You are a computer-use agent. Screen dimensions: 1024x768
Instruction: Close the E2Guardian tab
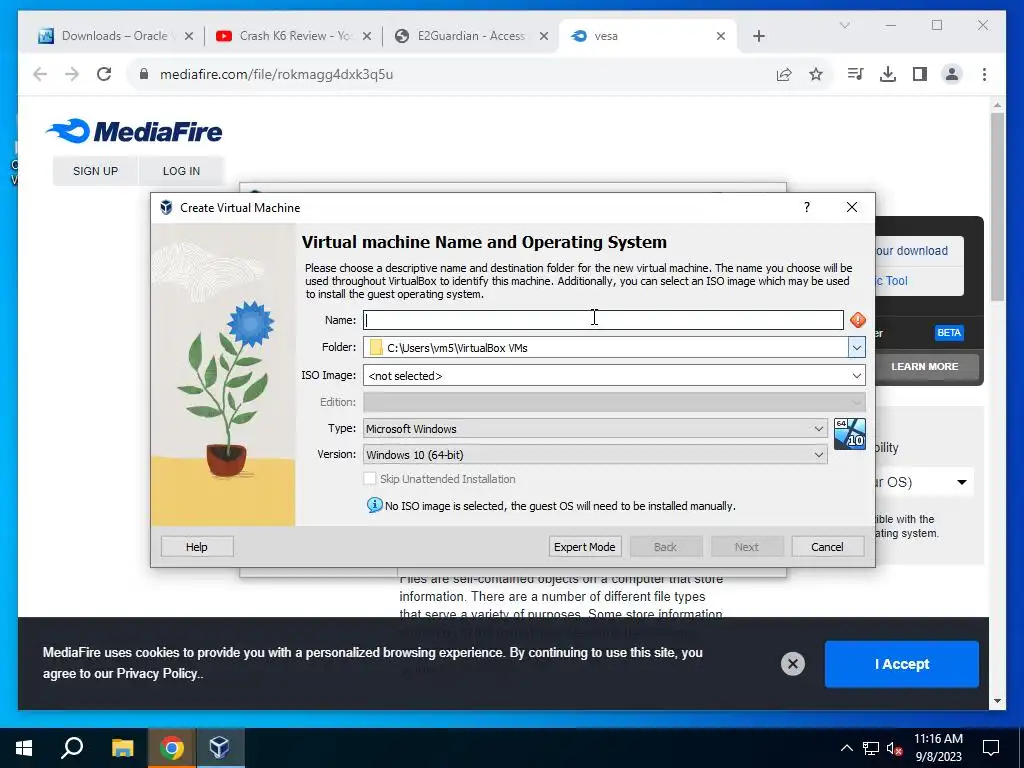point(543,36)
